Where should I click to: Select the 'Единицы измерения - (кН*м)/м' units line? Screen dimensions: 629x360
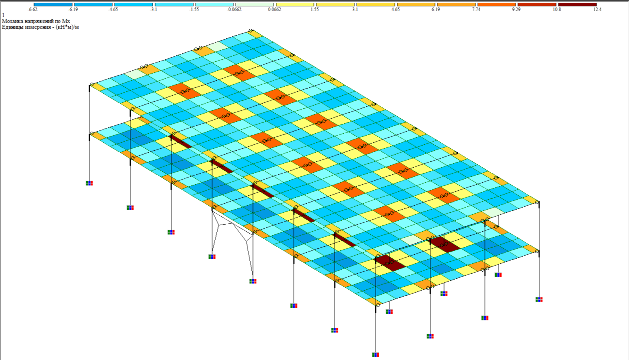point(41,27)
